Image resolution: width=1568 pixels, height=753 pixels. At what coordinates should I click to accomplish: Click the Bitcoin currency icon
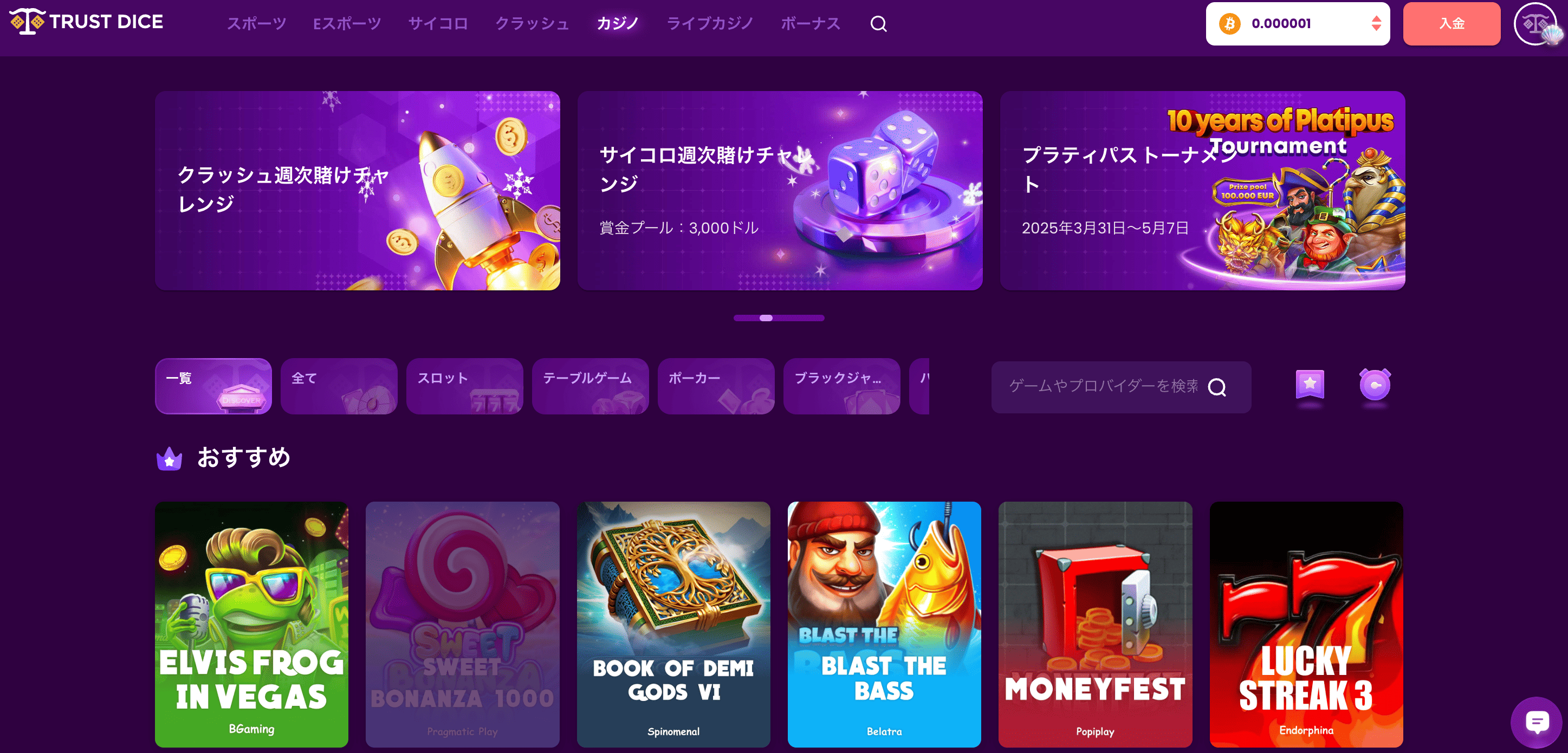pyautogui.click(x=1229, y=24)
